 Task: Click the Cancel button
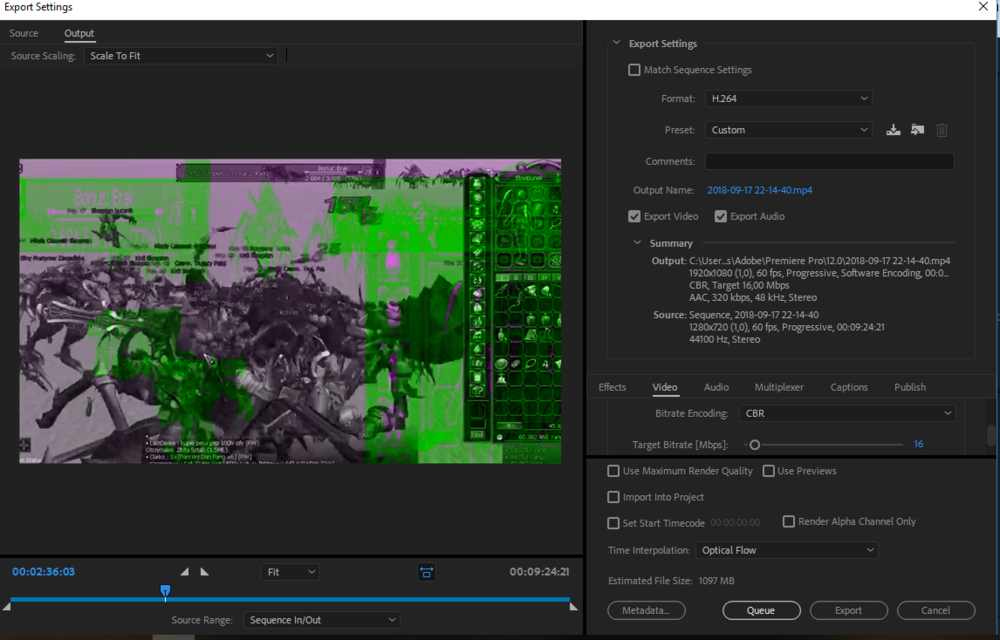click(x=936, y=611)
